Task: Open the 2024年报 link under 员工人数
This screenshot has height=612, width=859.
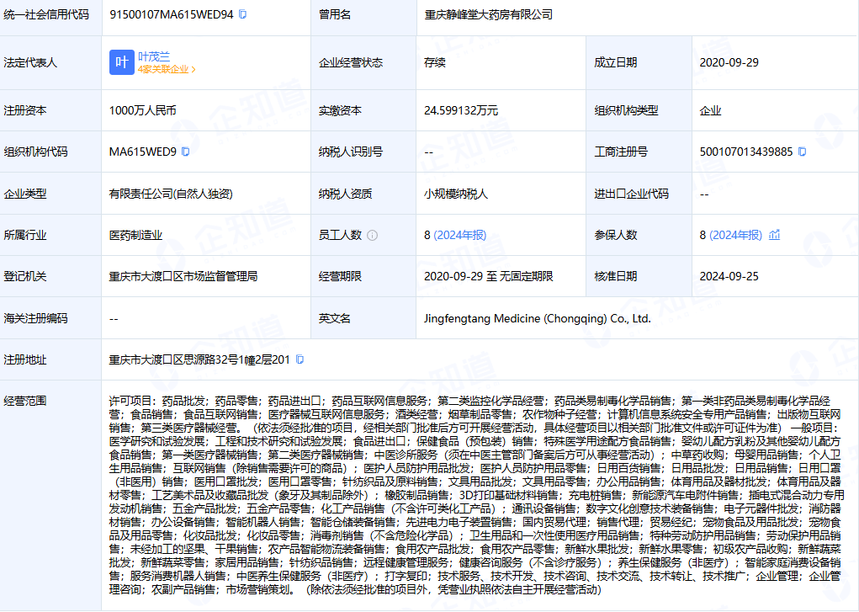Action: (460, 235)
